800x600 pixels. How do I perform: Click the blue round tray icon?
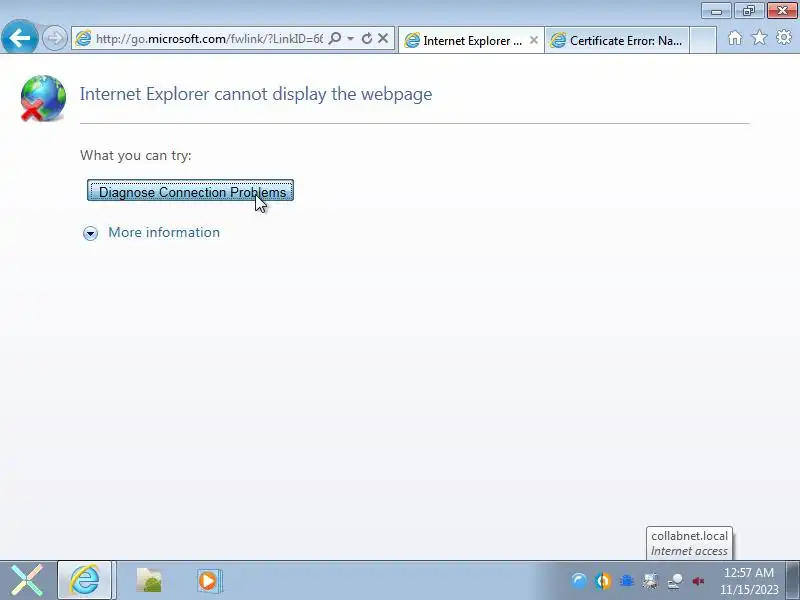click(579, 581)
